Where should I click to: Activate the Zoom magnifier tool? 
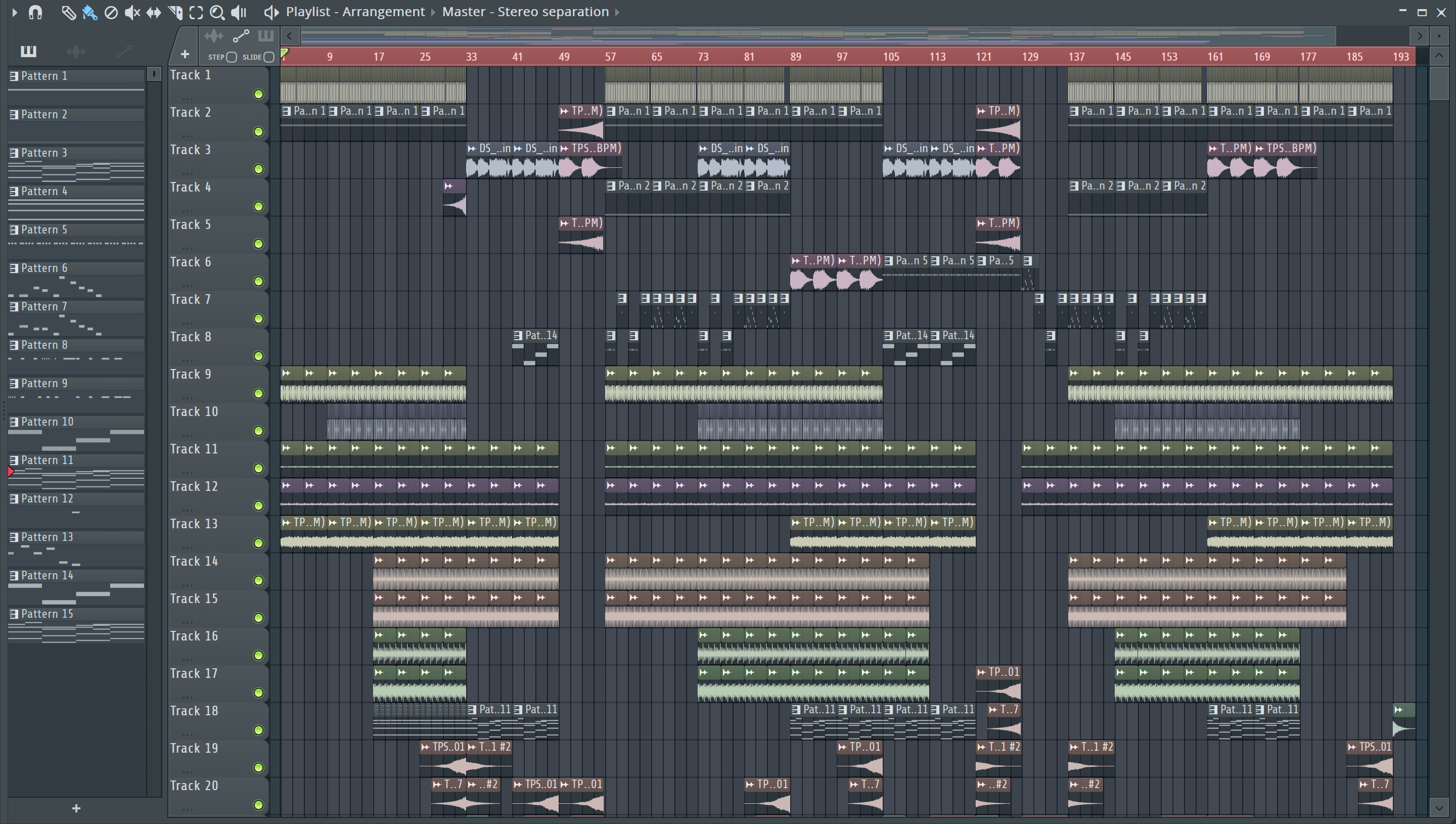217,12
